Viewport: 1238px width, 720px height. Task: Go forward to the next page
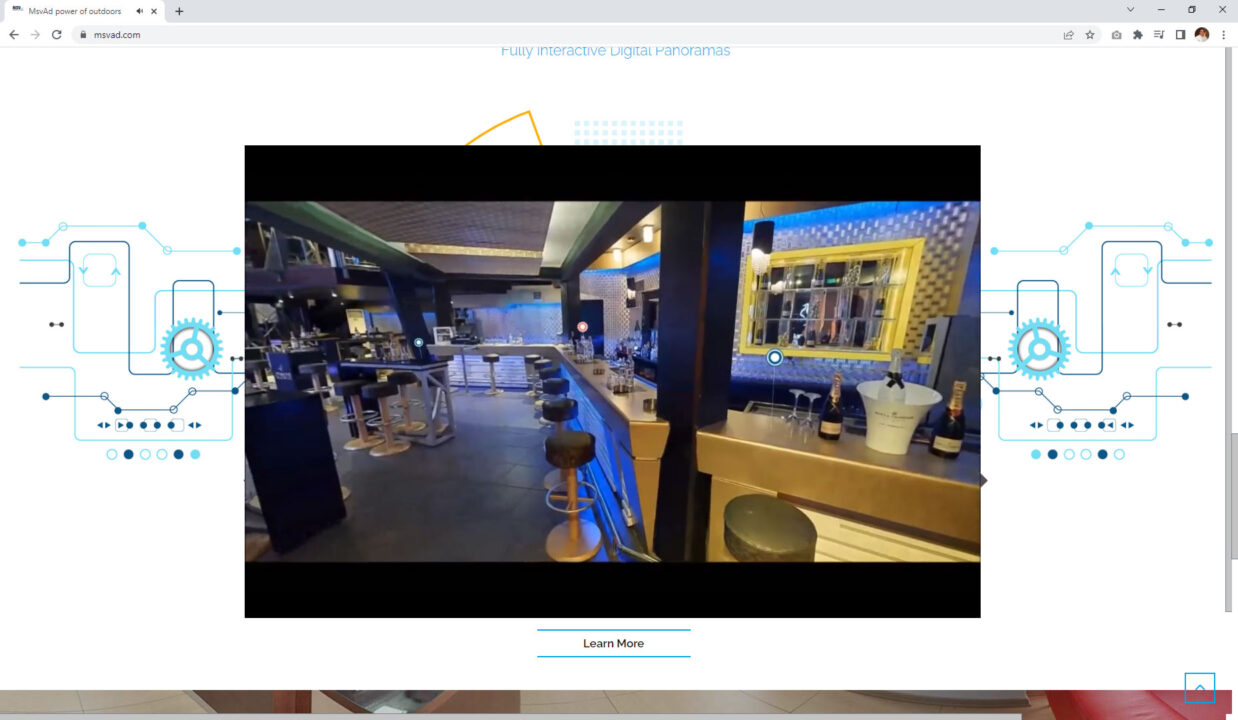click(35, 34)
